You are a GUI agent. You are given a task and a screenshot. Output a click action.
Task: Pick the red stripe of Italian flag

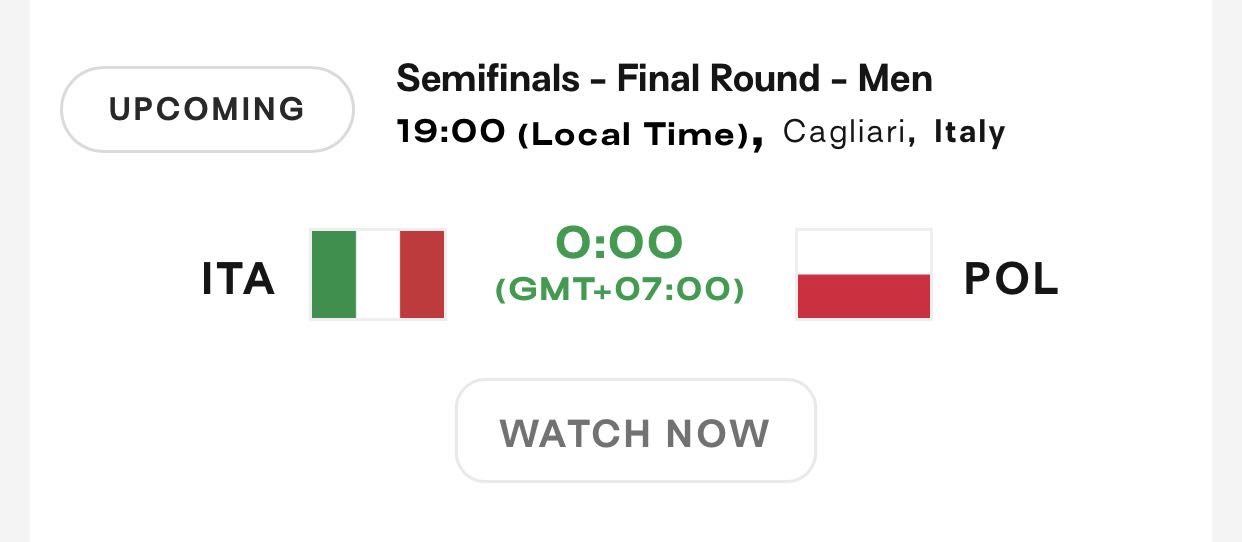pyautogui.click(x=422, y=275)
